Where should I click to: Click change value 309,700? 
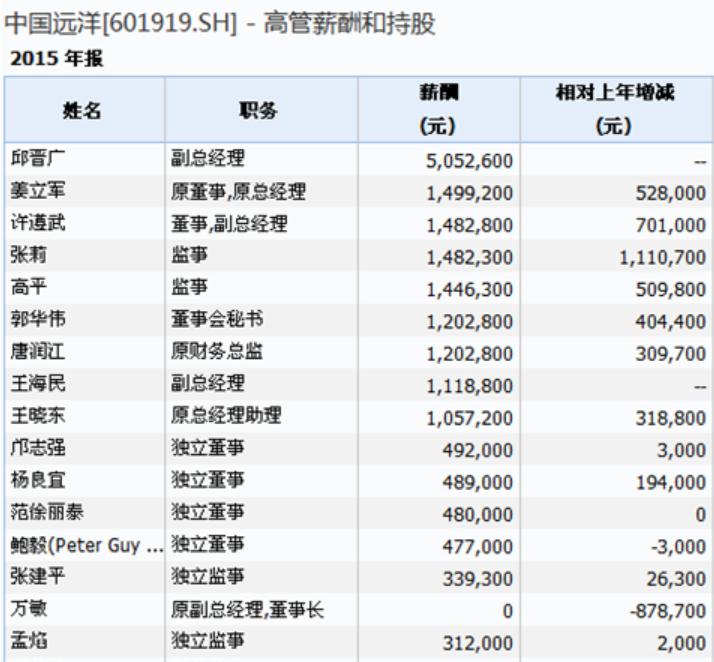(x=671, y=354)
